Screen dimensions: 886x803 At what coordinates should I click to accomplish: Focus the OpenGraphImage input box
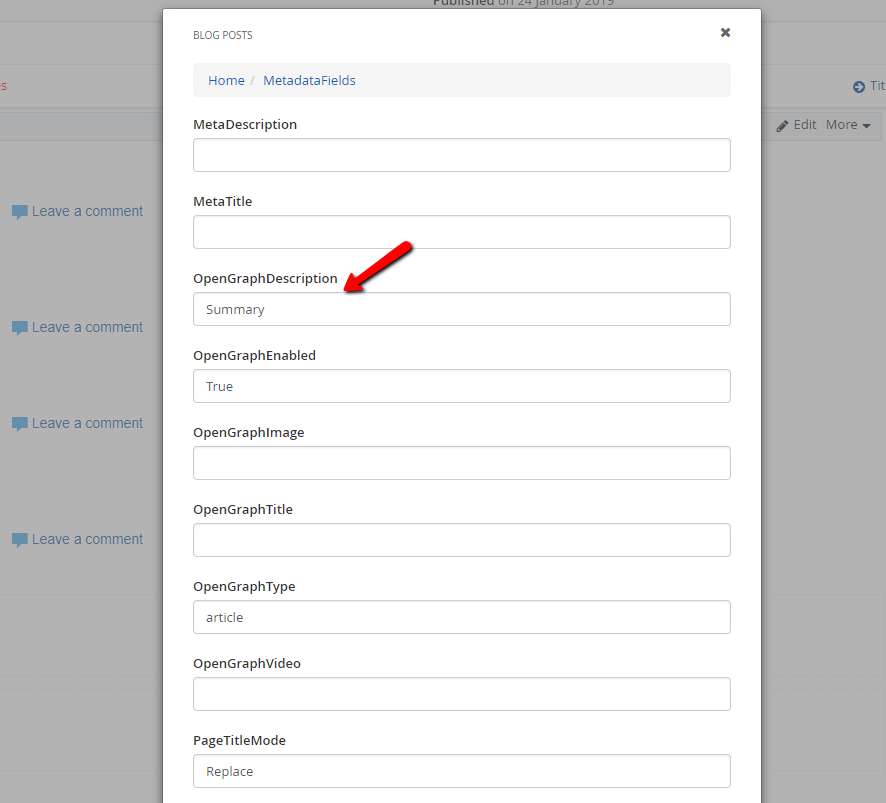461,463
